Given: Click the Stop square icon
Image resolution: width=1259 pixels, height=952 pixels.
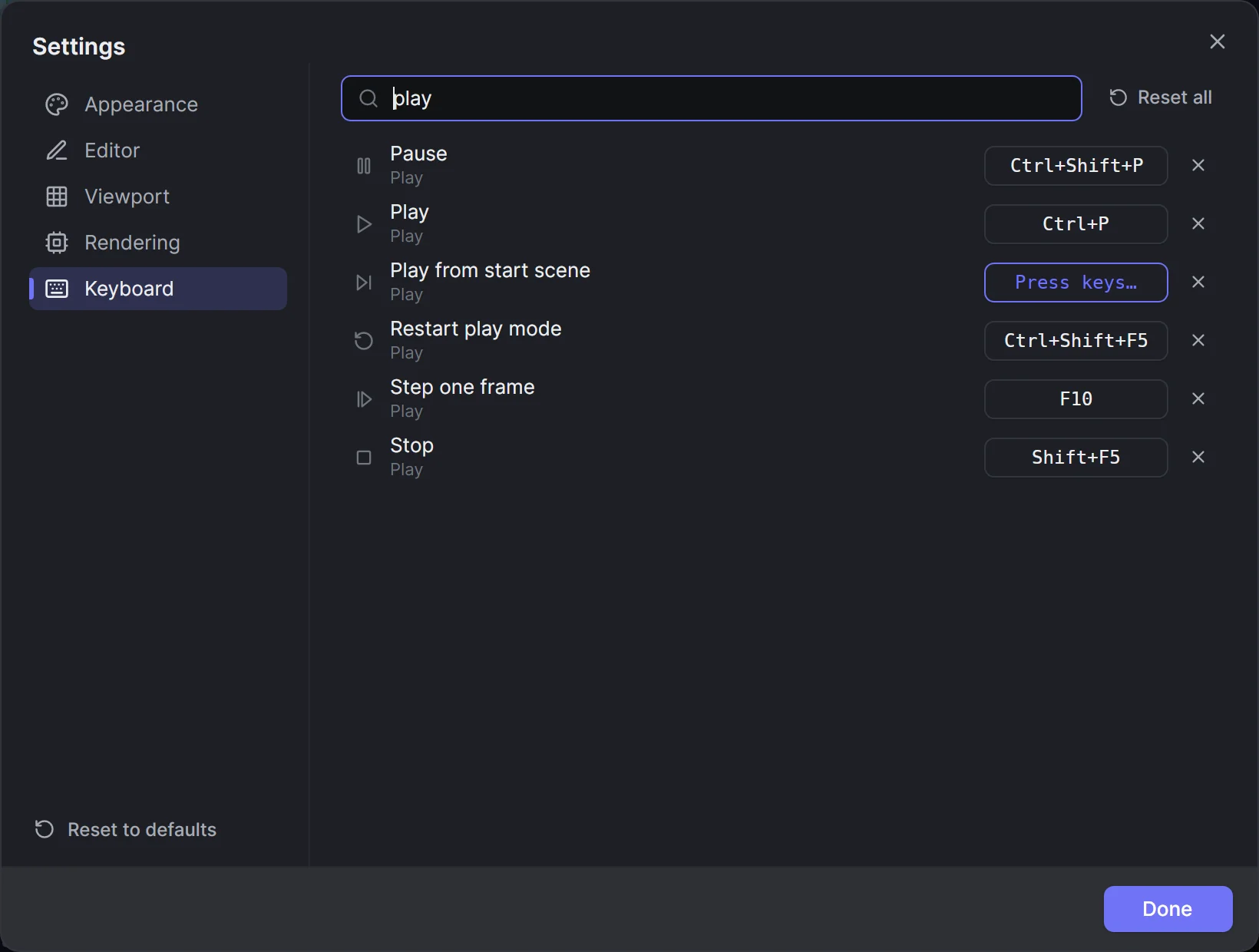Looking at the screenshot, I should (364, 458).
